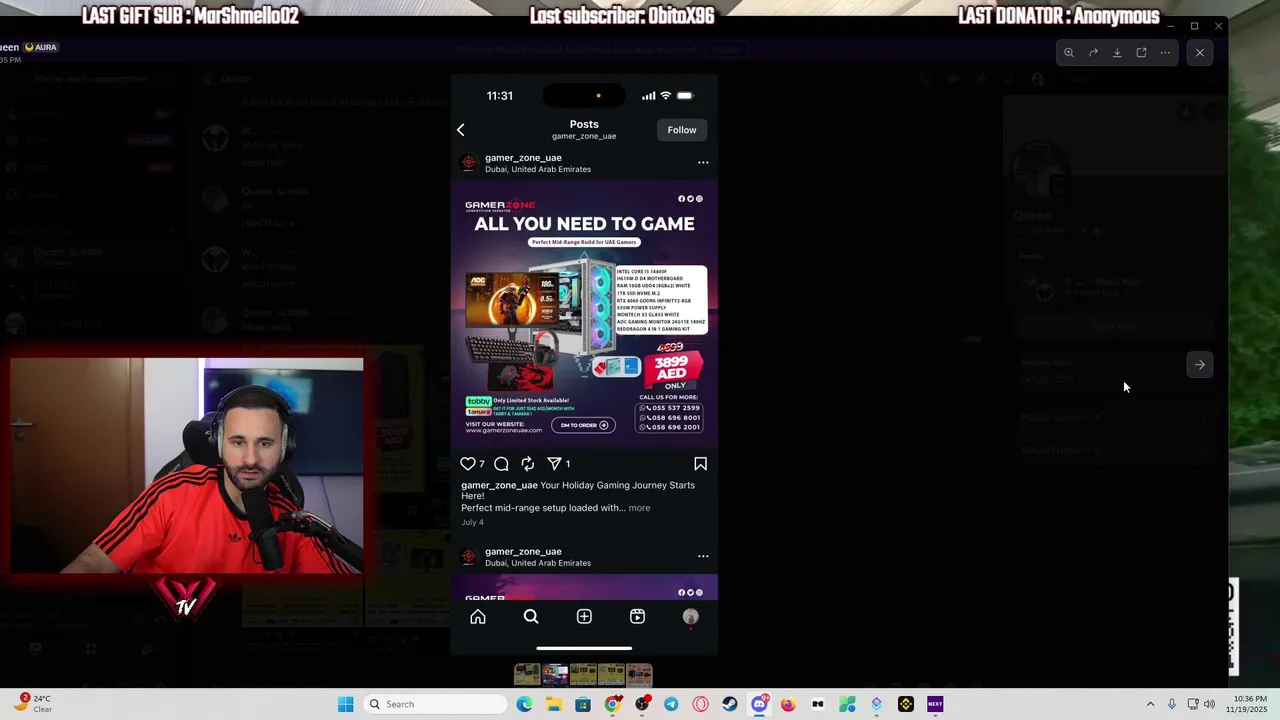Open the weather widget showing 24°C
The height and width of the screenshot is (720, 1280).
[34, 704]
